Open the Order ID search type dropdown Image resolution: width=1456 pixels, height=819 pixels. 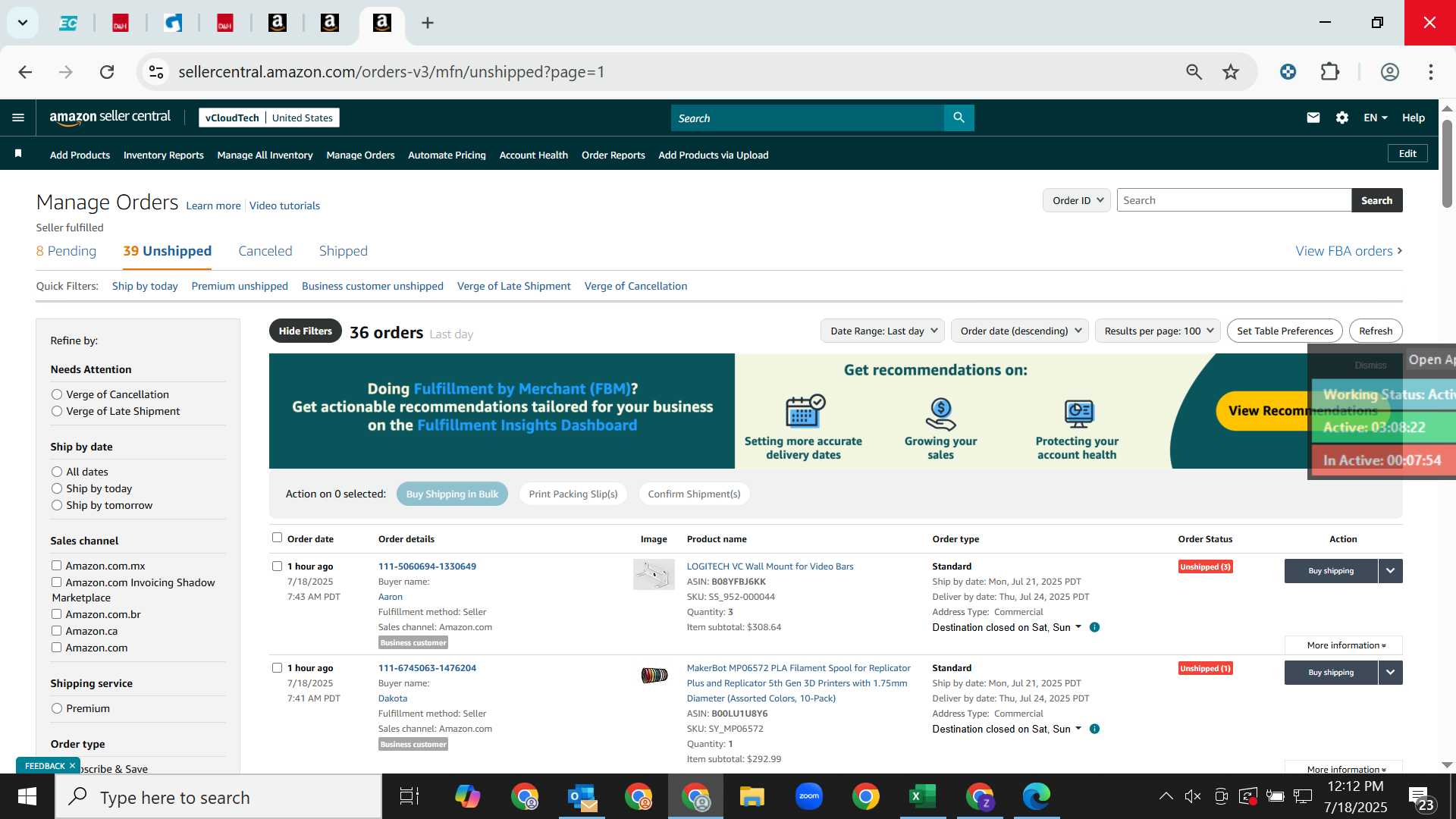click(1077, 200)
